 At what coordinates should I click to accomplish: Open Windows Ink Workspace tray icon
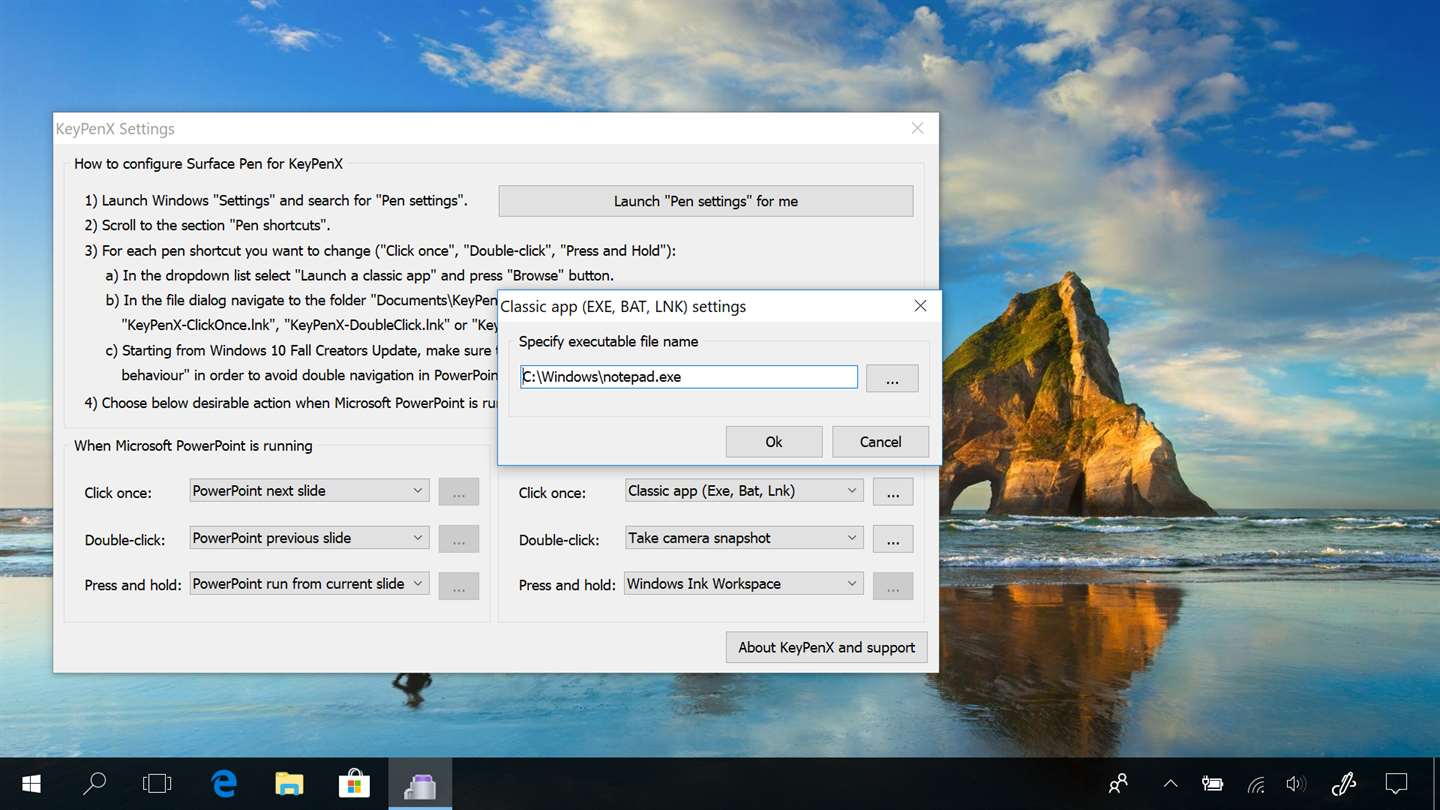[1344, 784]
